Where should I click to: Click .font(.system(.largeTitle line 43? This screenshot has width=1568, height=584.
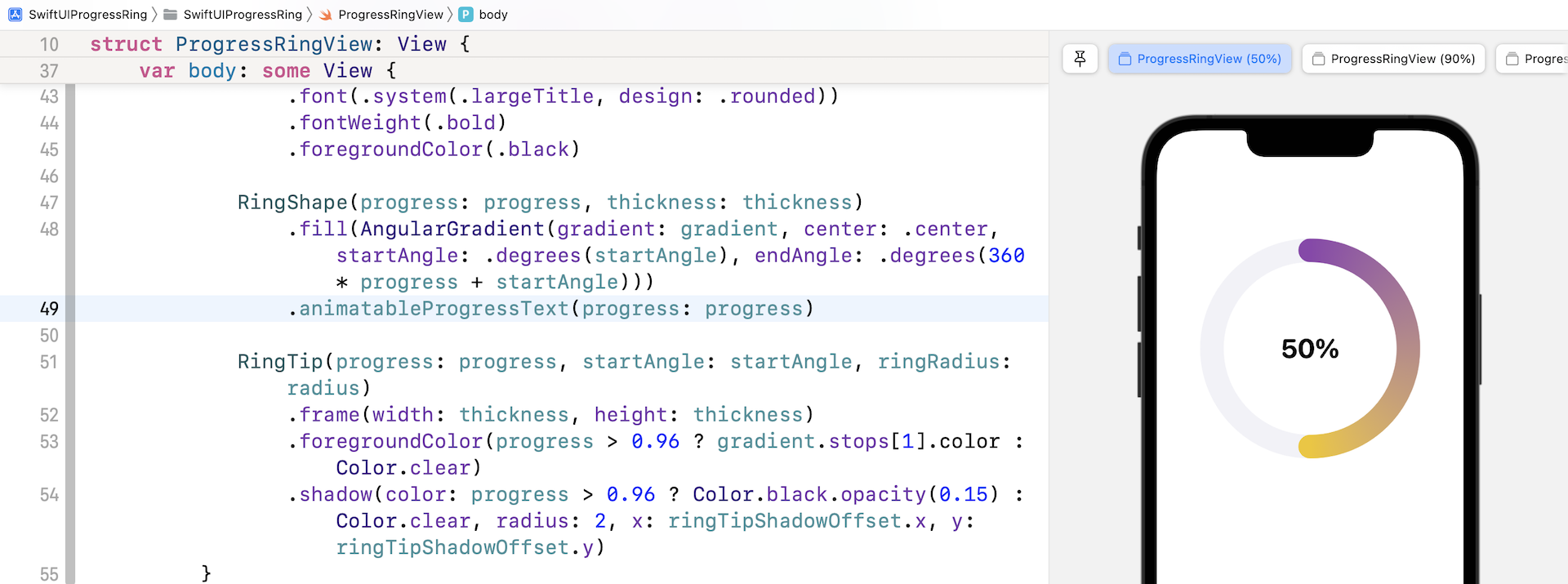pos(563,96)
